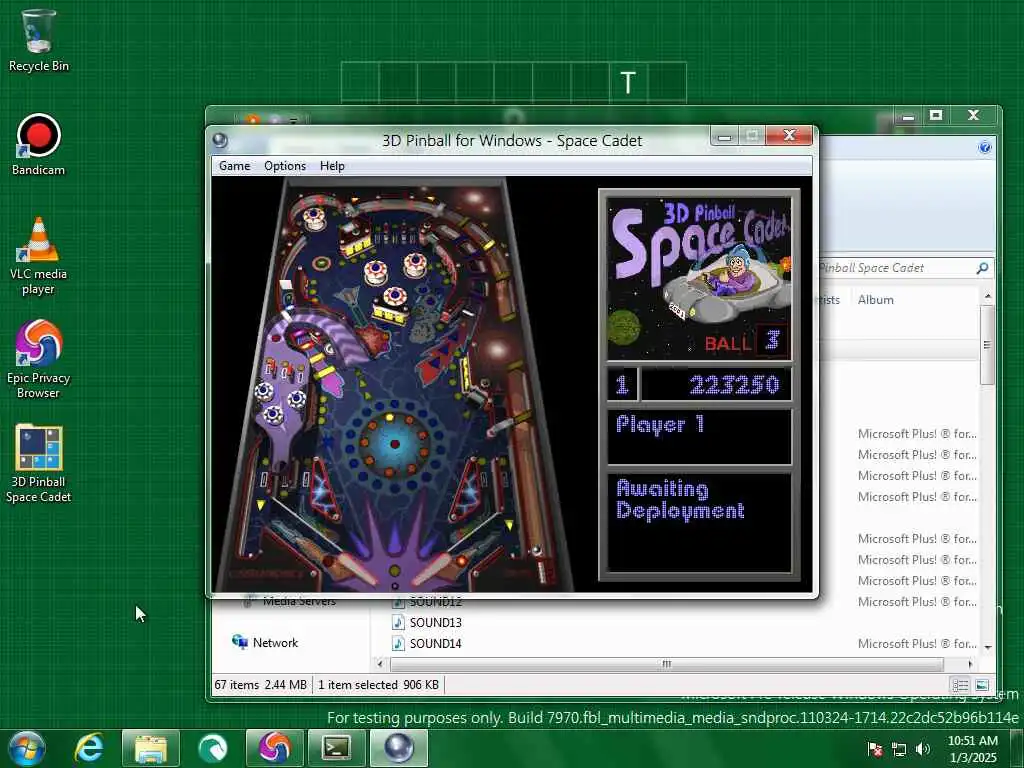
Task: Click the Album column header in Explorer
Action: point(875,300)
